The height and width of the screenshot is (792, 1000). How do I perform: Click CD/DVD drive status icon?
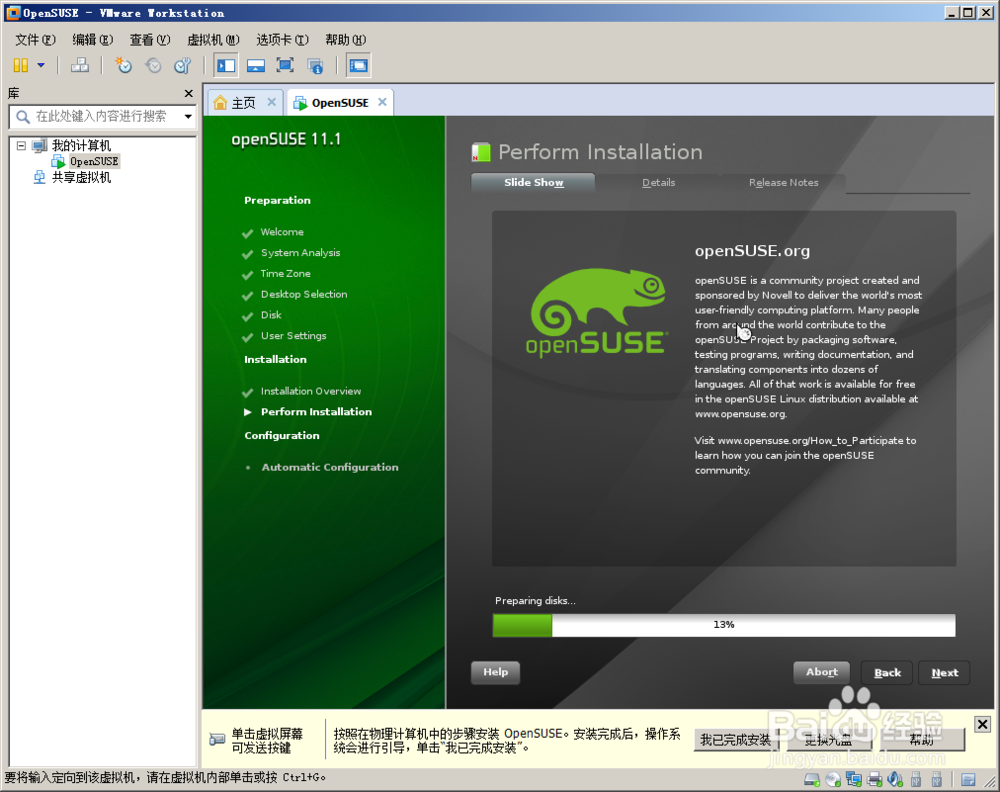833,779
